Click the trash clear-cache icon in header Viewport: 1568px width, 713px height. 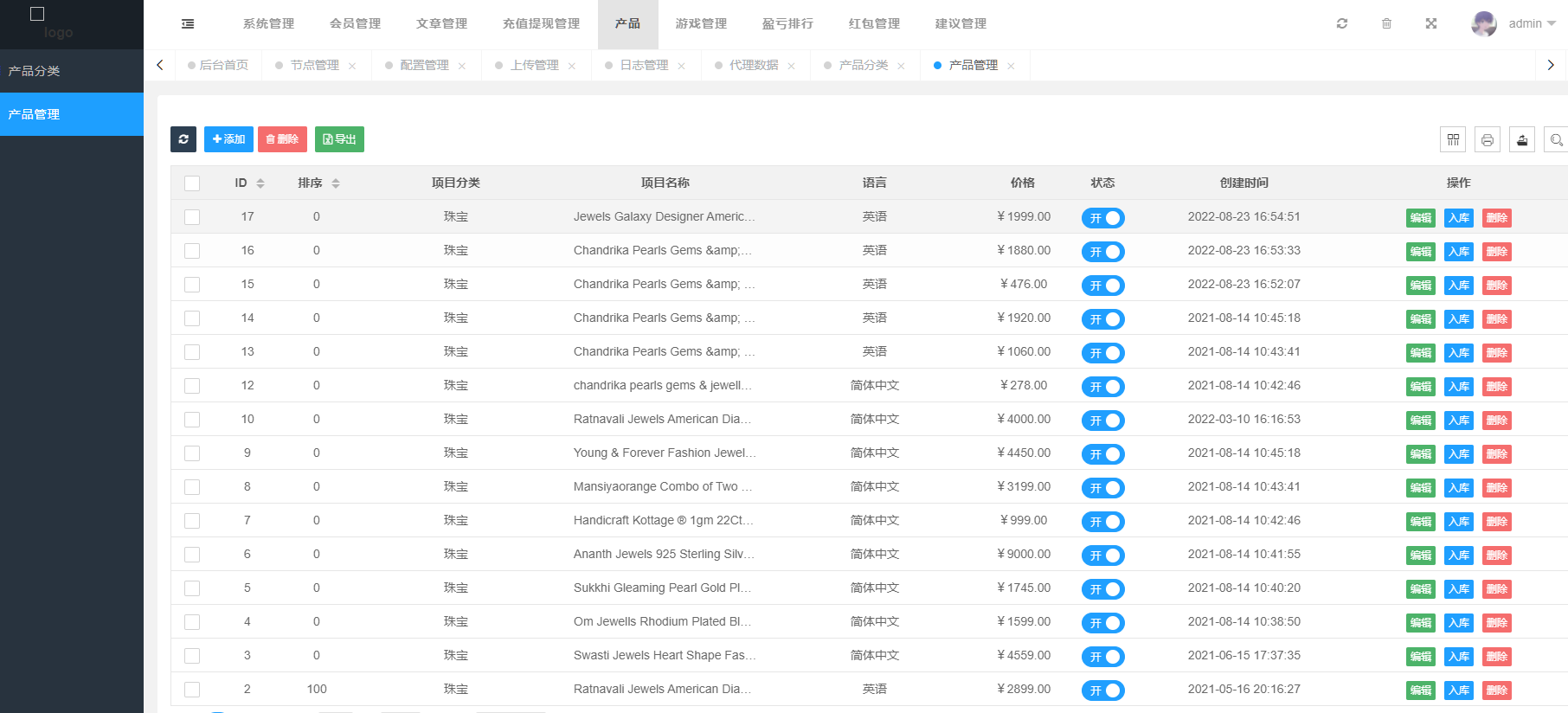click(1386, 24)
